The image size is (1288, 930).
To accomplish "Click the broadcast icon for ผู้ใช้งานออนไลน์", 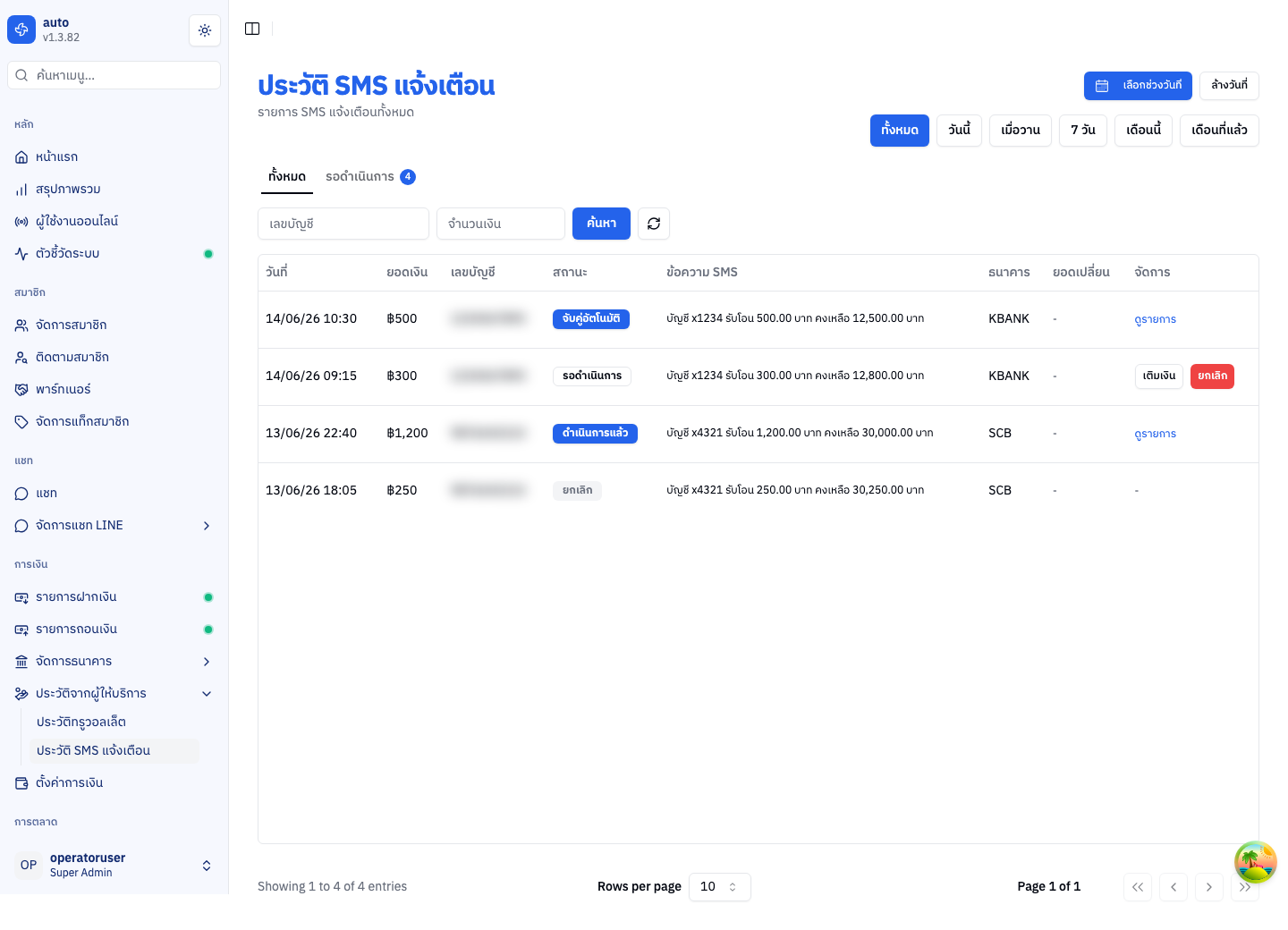I will coord(21,222).
